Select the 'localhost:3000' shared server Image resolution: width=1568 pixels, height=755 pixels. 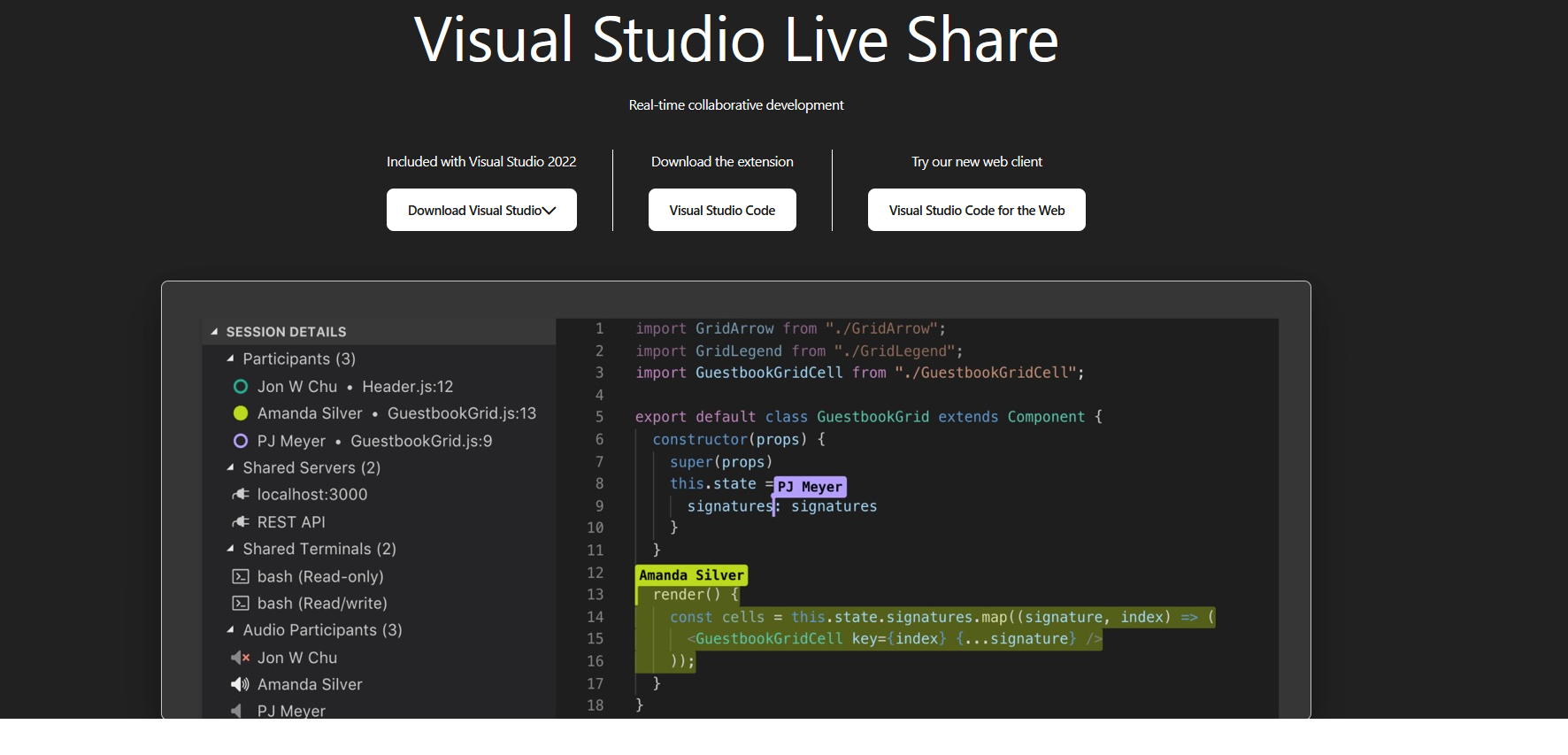point(312,495)
